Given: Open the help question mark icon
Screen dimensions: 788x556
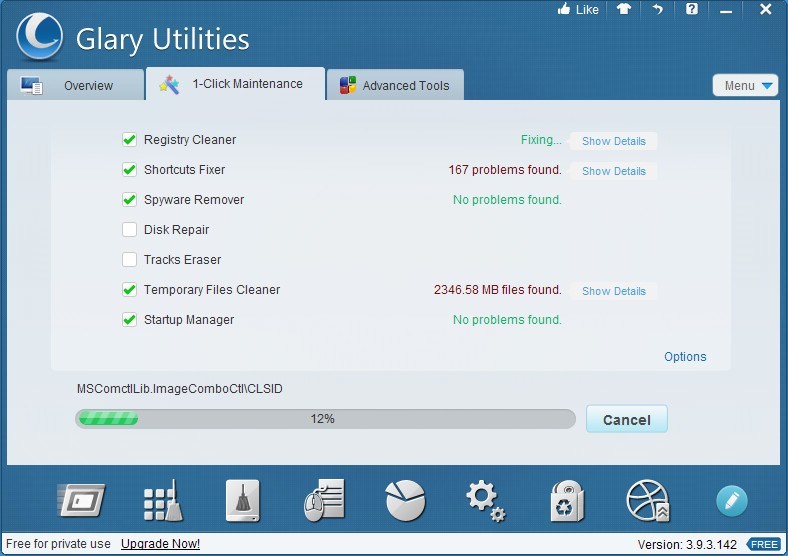Looking at the screenshot, I should [x=692, y=9].
